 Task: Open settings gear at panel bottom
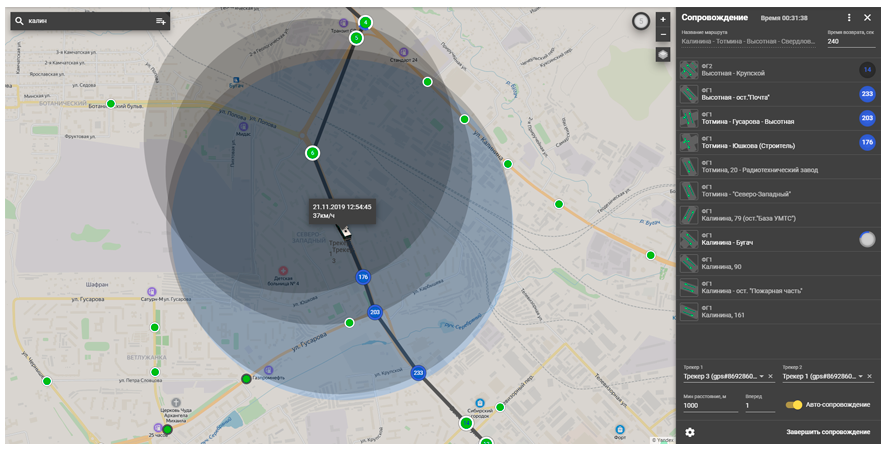click(x=690, y=432)
